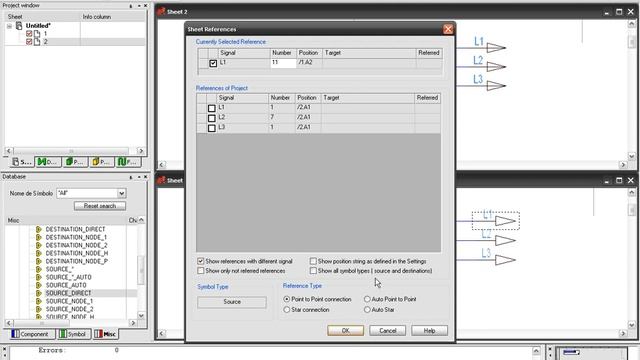Image resolution: width=640 pixels, height=360 pixels.
Task: Select DESTINATION_DIRECT symbol
Action: [75, 229]
